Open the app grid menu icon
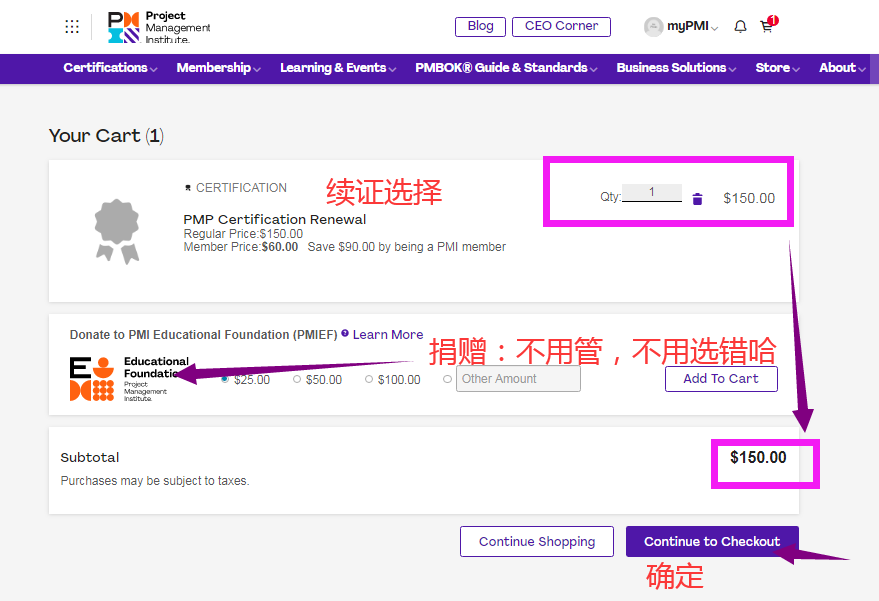This screenshot has height=601, width=879. pos(72,26)
